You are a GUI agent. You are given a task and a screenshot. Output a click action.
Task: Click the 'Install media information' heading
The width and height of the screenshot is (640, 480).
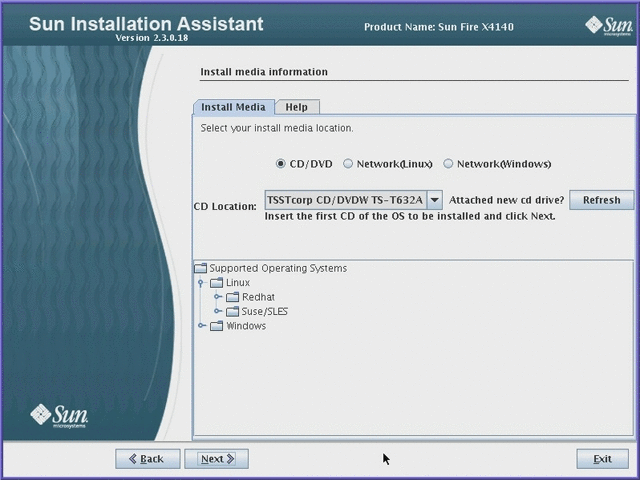[x=264, y=72]
